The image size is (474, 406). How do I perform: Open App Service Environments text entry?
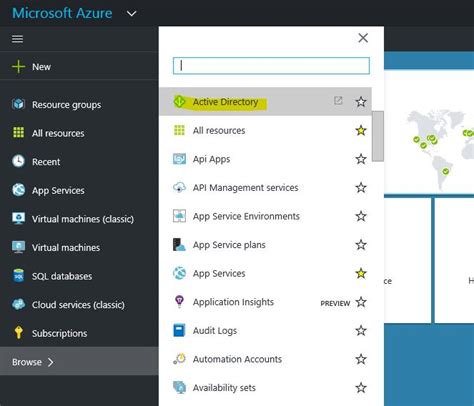click(x=246, y=216)
